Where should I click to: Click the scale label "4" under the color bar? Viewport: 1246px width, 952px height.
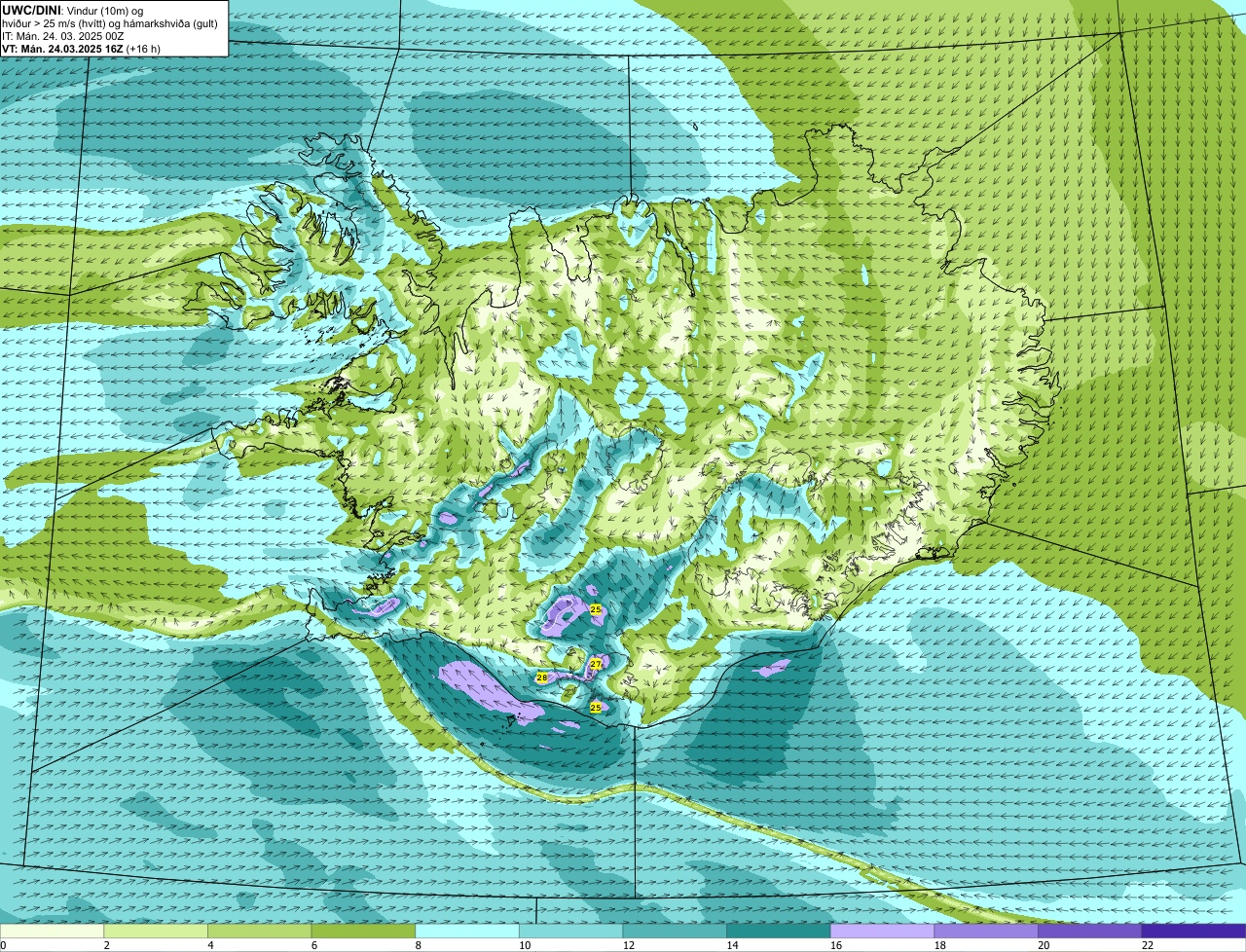coord(210,945)
